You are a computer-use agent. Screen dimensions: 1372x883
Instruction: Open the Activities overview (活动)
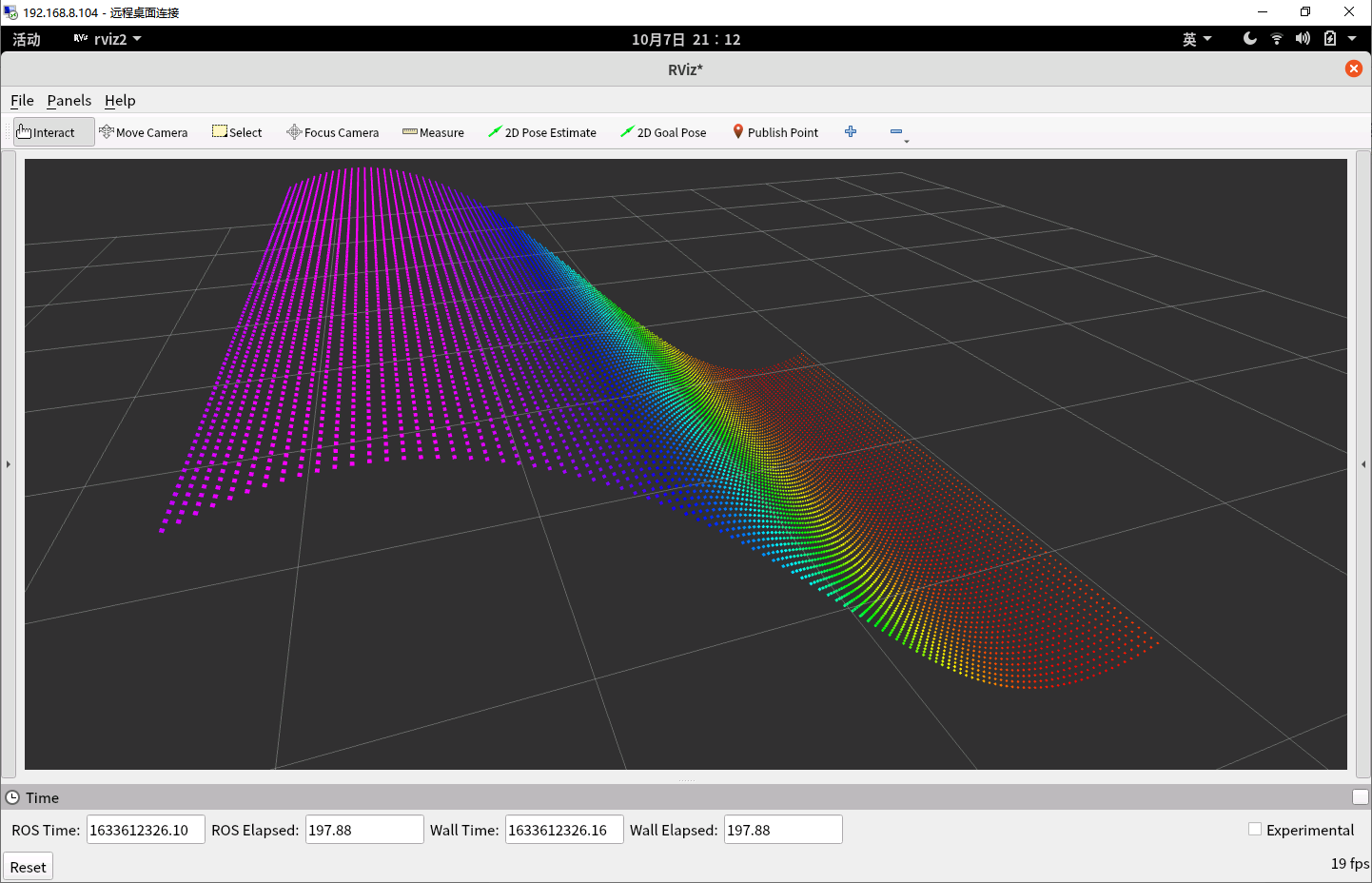[27, 39]
